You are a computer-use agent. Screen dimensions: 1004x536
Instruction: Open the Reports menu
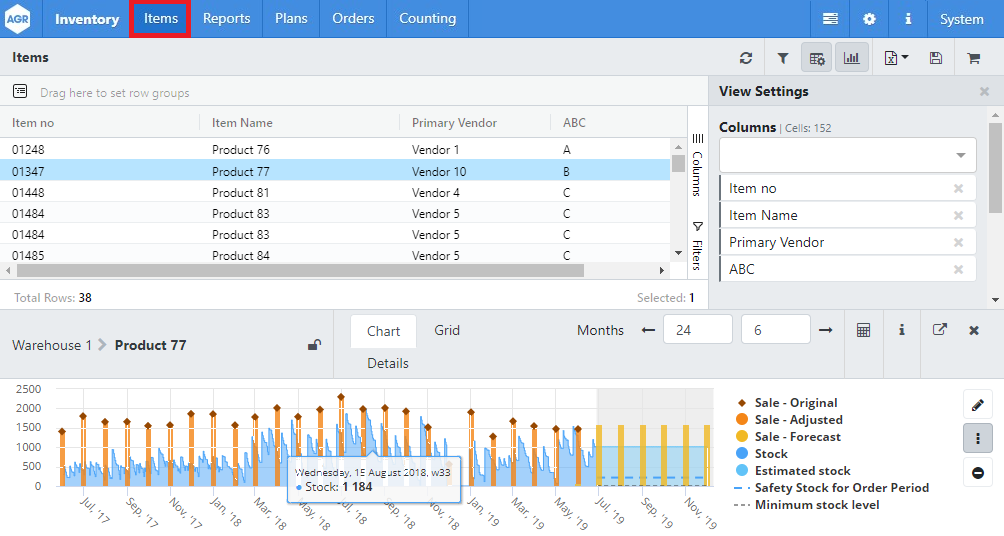click(x=226, y=19)
